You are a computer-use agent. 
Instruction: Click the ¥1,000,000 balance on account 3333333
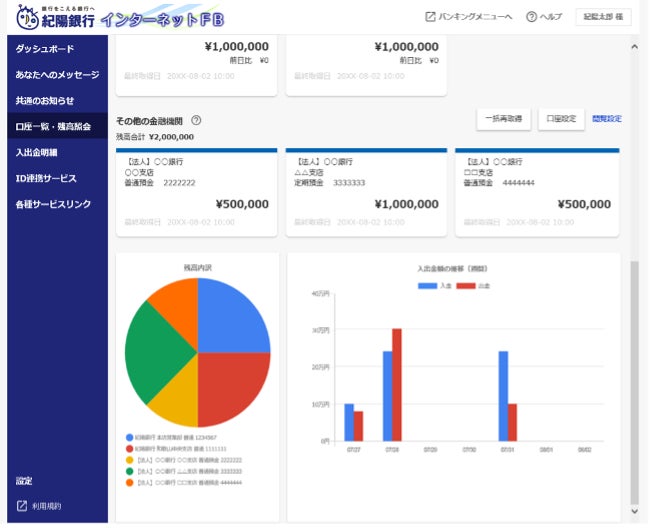click(x=407, y=204)
